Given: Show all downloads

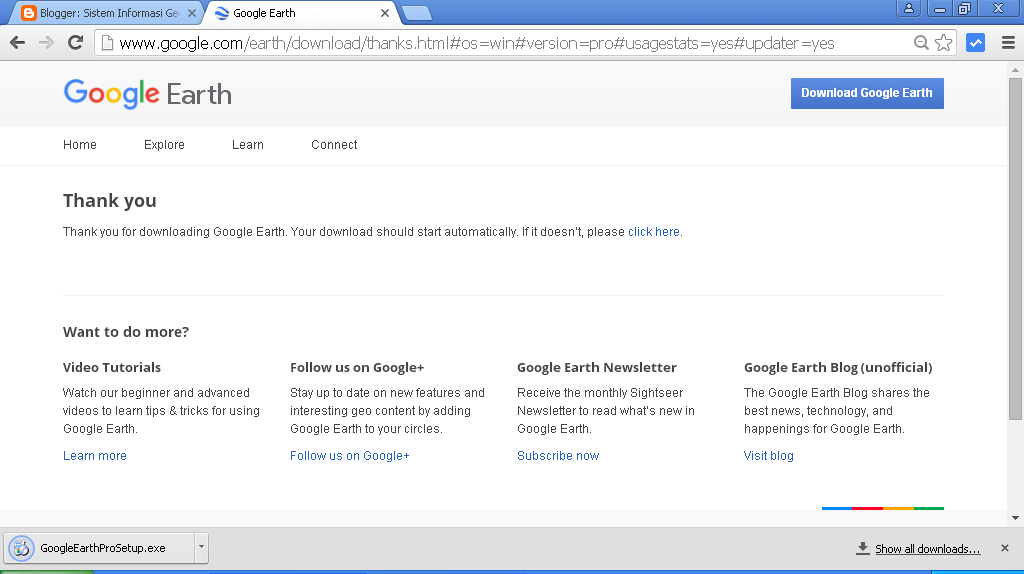Looking at the screenshot, I should click(x=926, y=549).
